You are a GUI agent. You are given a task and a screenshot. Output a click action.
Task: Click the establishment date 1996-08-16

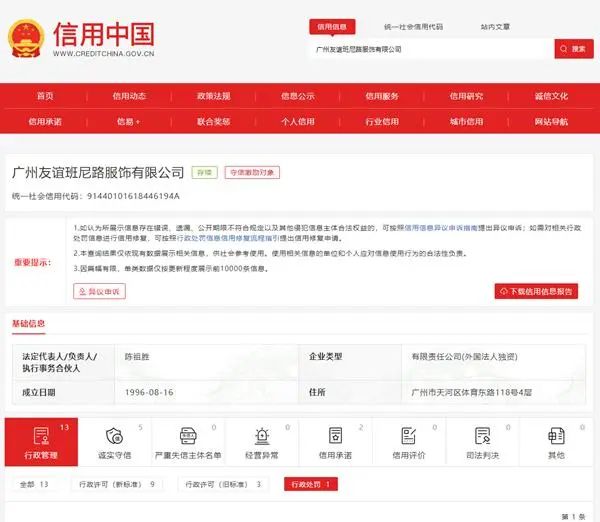(x=149, y=392)
